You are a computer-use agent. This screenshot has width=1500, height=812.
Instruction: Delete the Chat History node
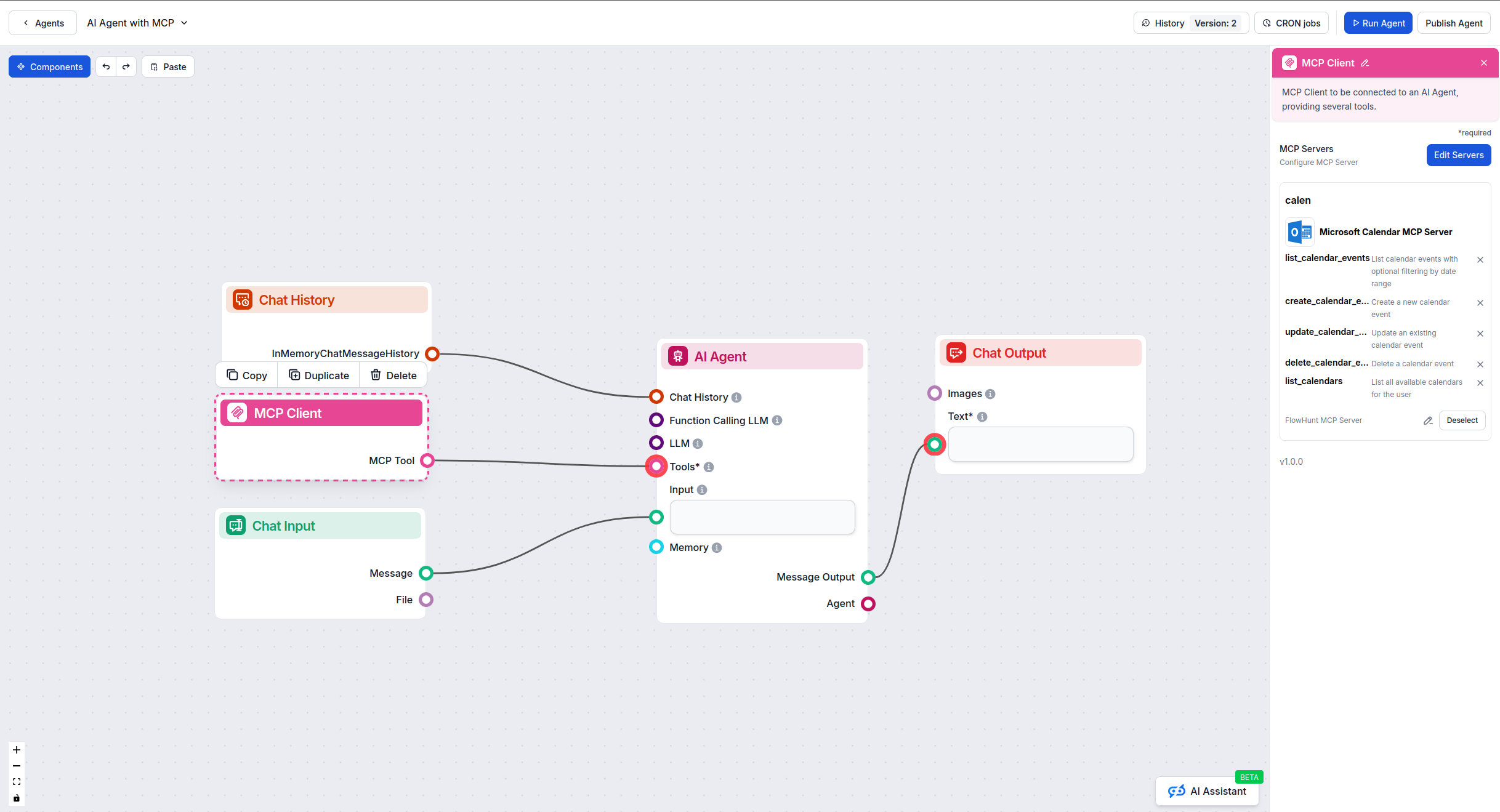392,375
